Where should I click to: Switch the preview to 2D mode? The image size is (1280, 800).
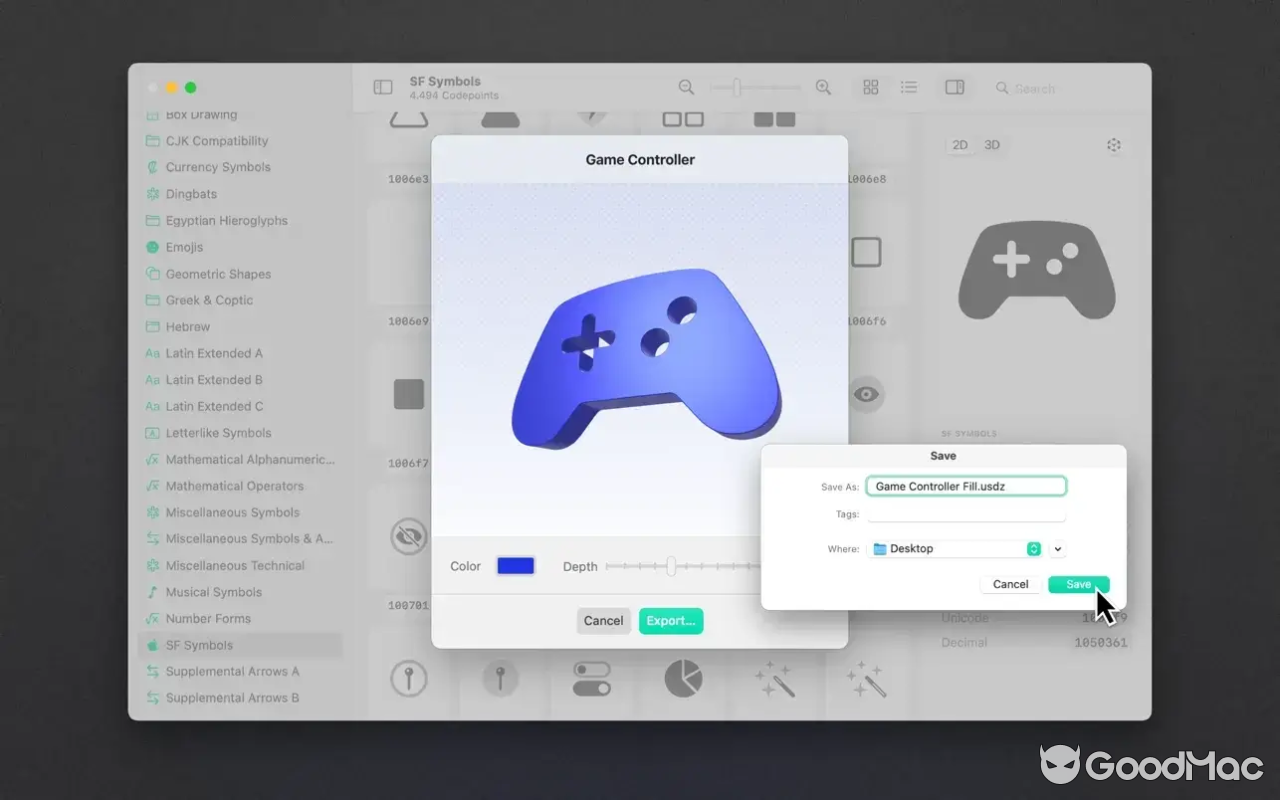click(959, 145)
